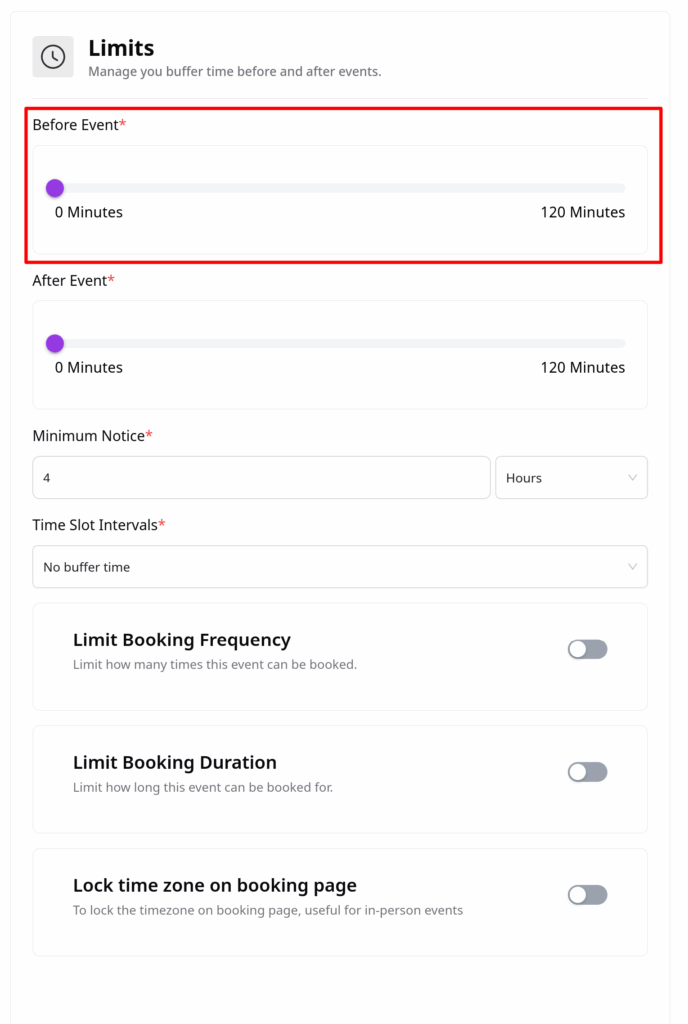The height and width of the screenshot is (1024, 688).
Task: Click the Minimum Notice field label
Action: [x=88, y=436]
